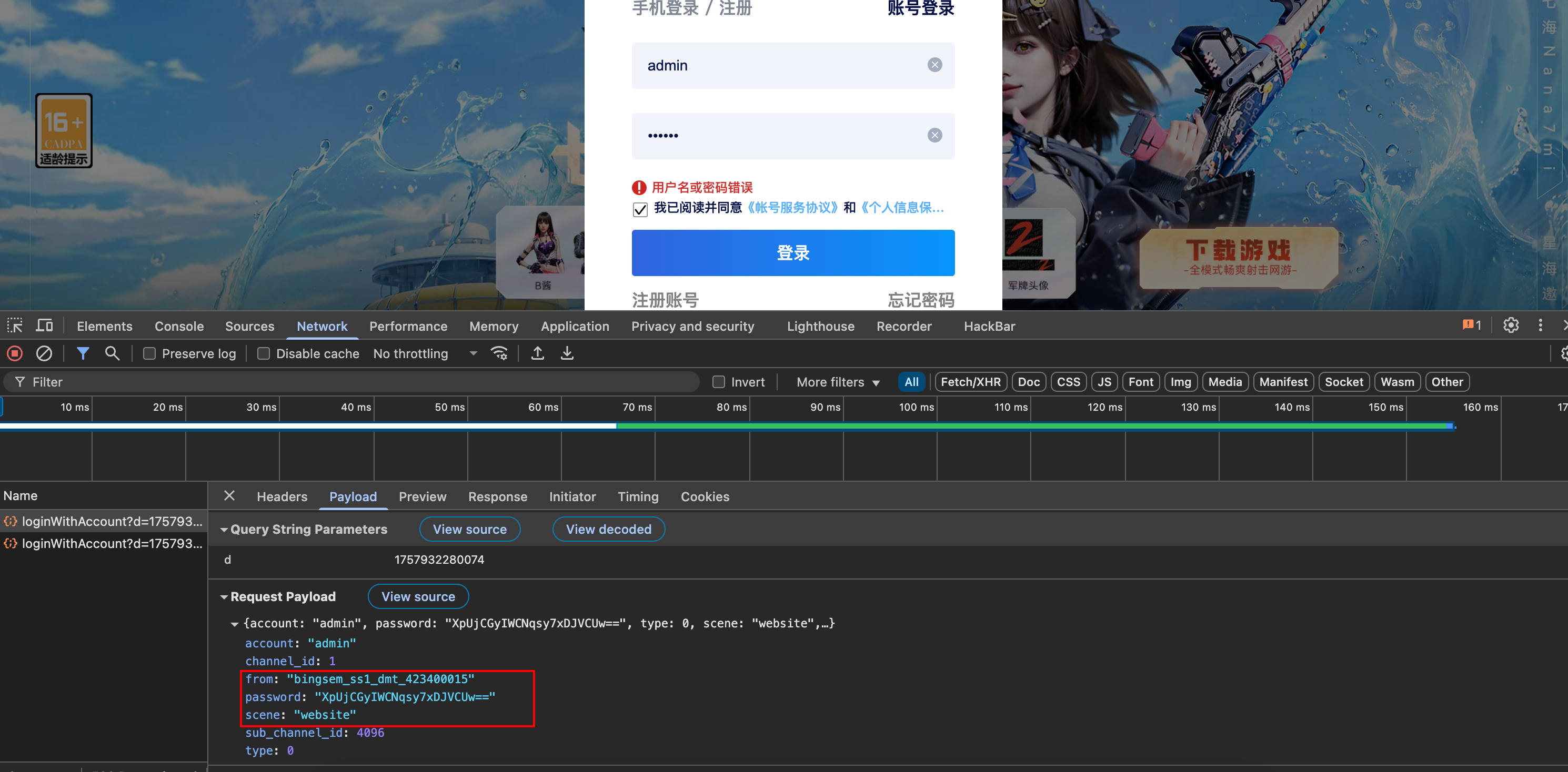Viewport: 1568px width, 772px height.
Task: Open network conditions wifi icon
Action: tap(499, 353)
